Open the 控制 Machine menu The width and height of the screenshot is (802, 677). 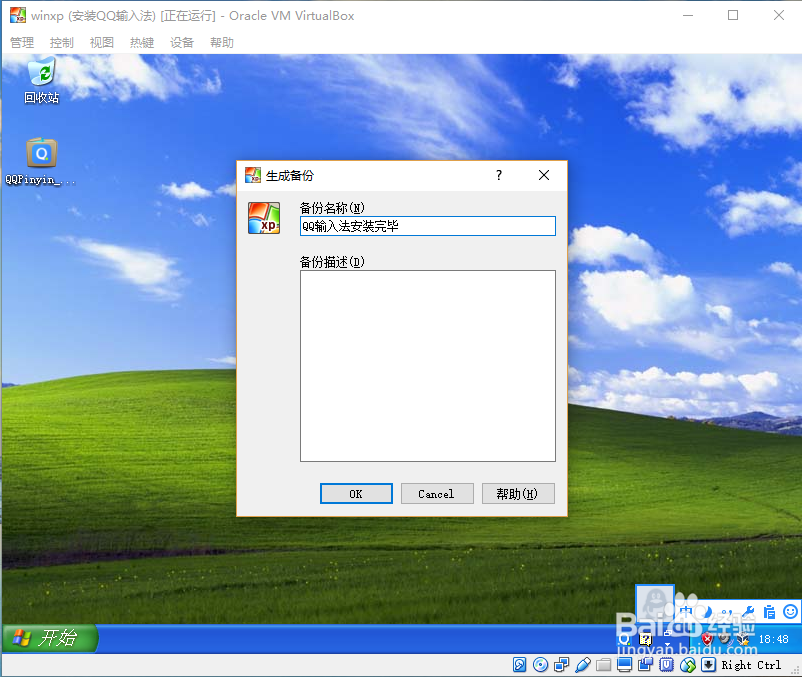coord(60,42)
